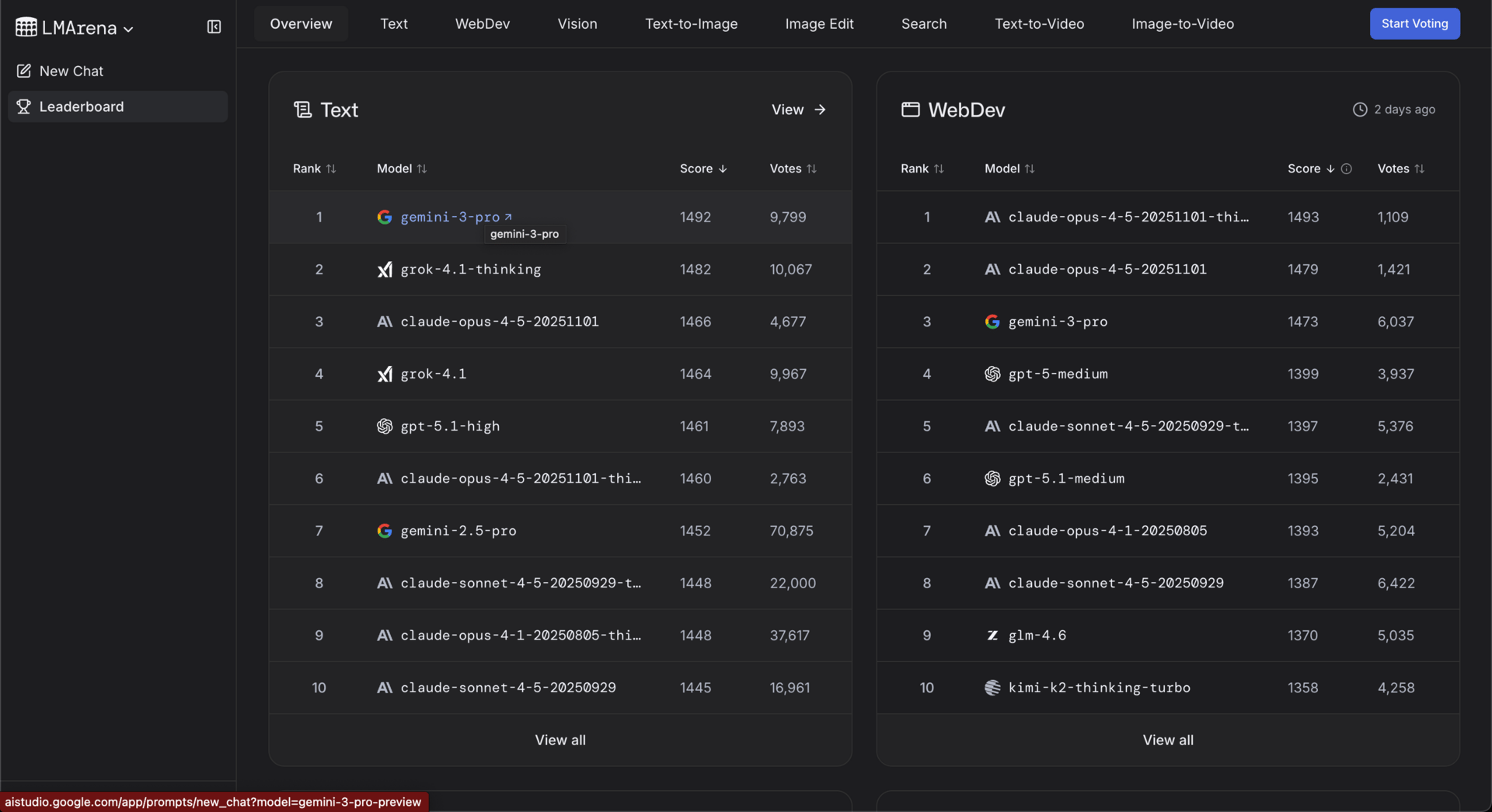This screenshot has height=812, width=1492.
Task: Click the kimi-k2-thinking-turbo model name
Action: [x=1100, y=688]
